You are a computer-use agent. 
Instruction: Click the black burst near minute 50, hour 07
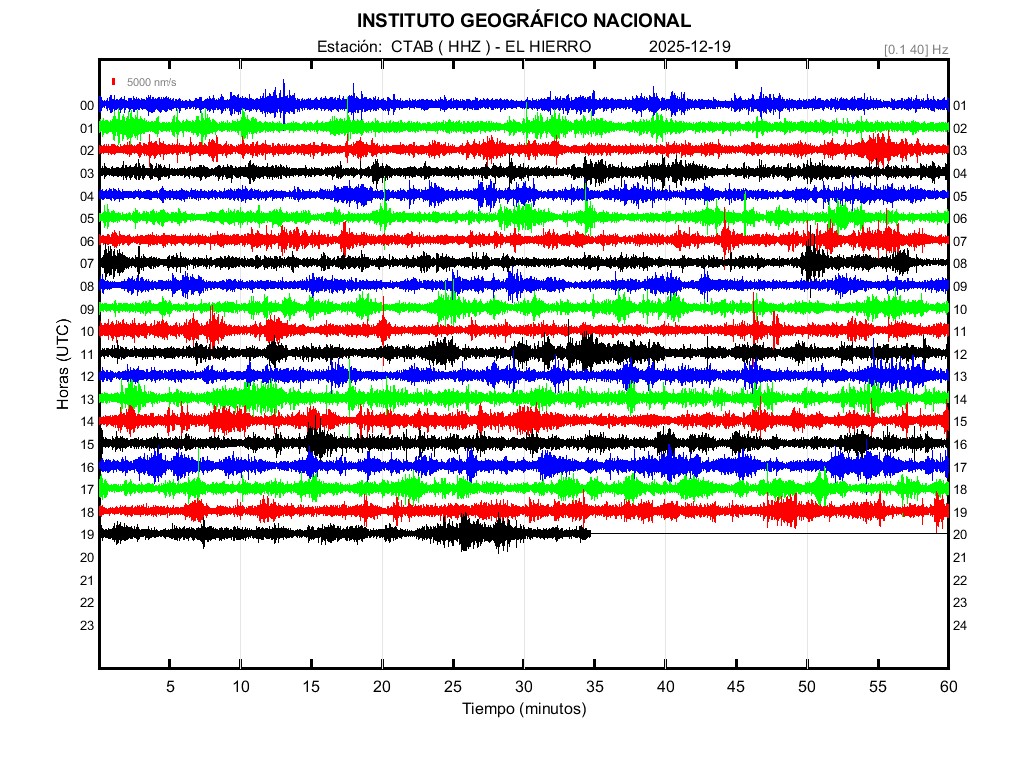coord(813,263)
